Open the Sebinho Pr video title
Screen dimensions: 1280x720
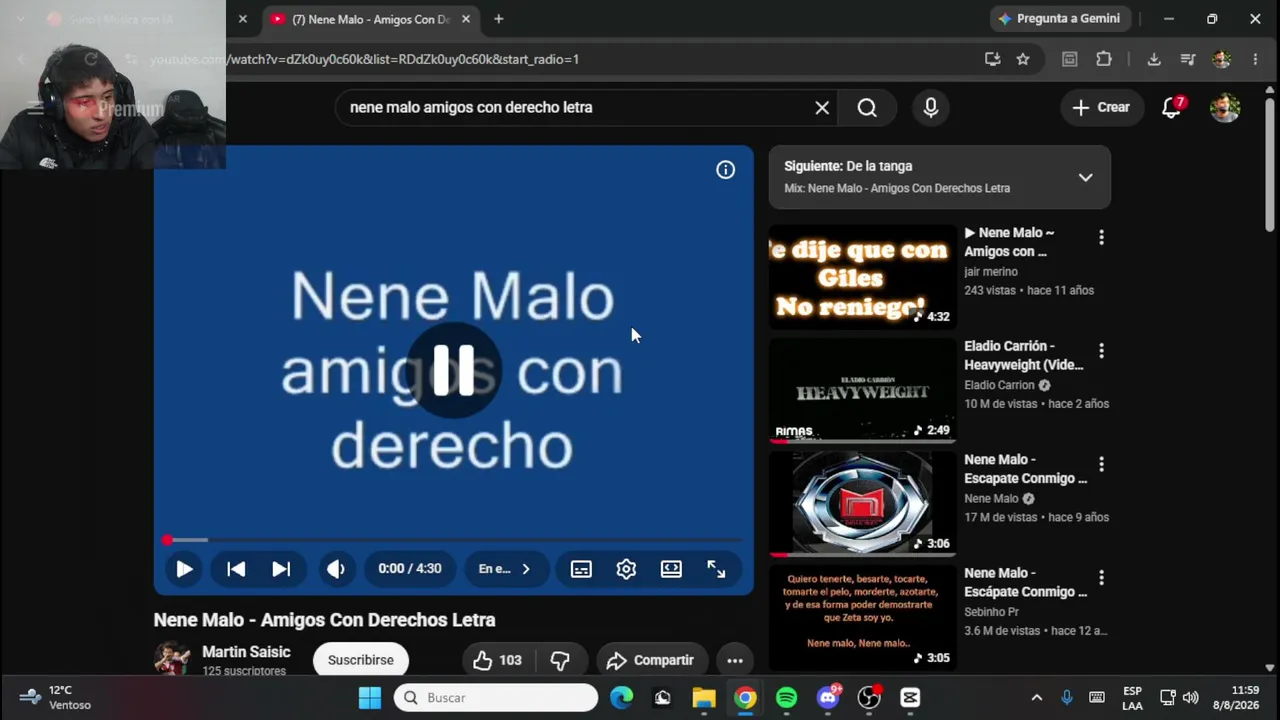[x=1025, y=582]
